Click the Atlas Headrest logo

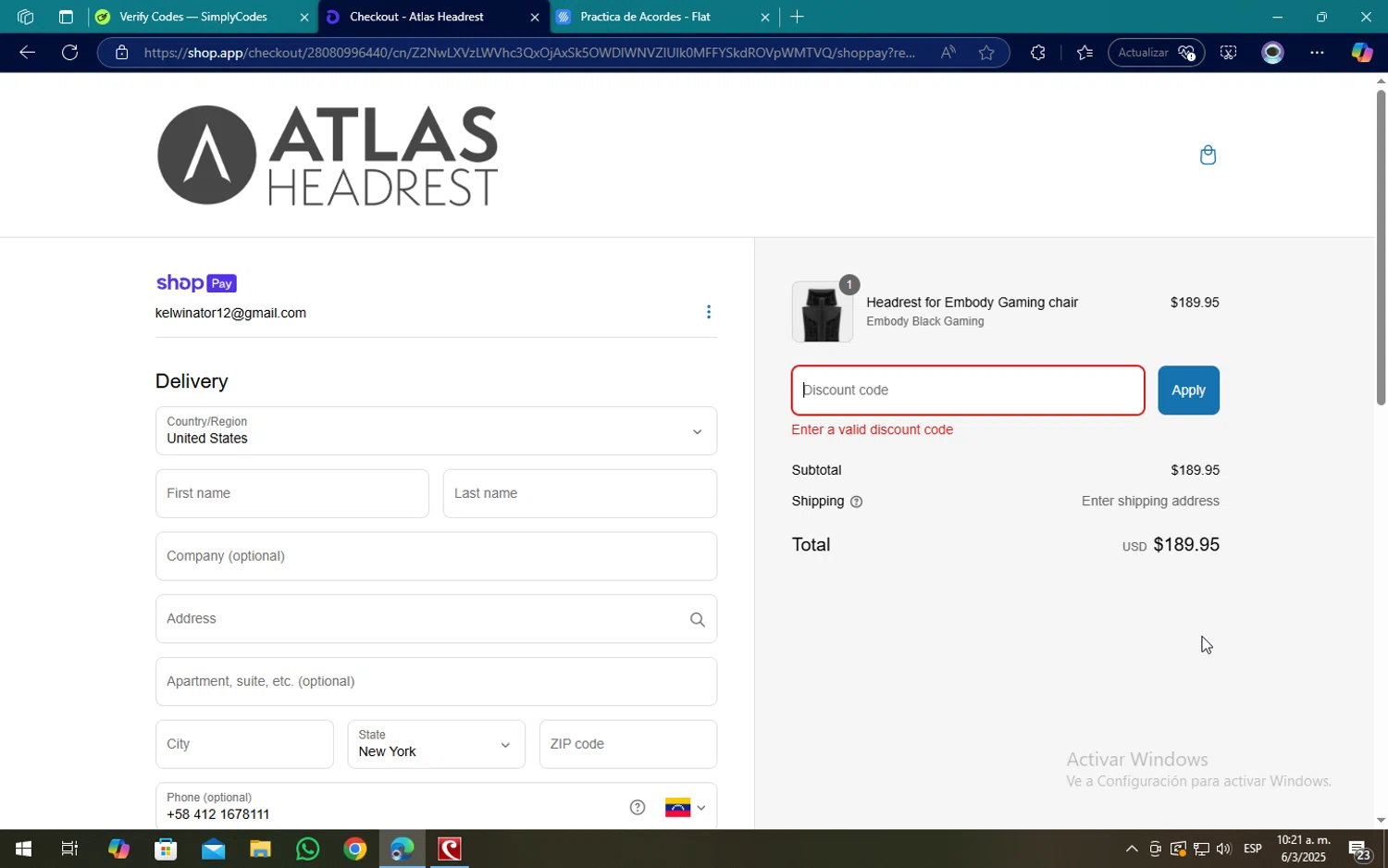(328, 155)
